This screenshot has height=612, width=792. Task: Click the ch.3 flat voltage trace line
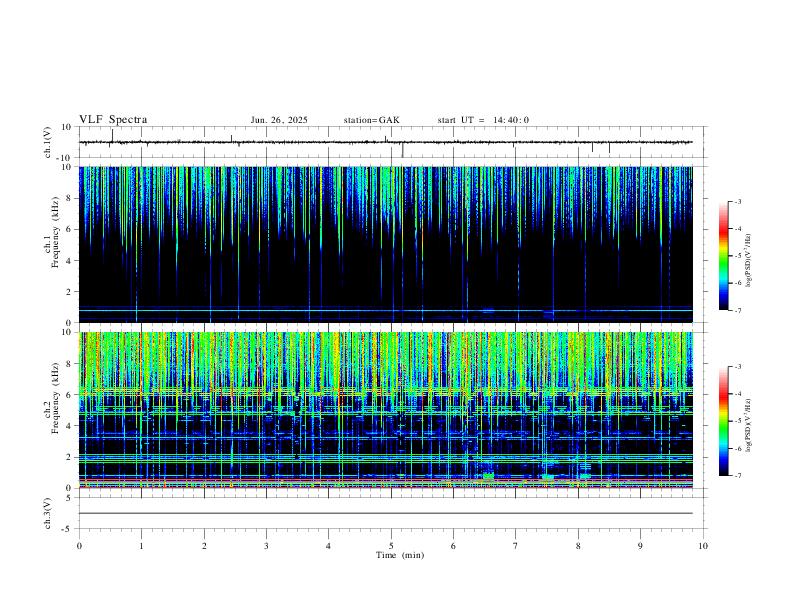(385, 513)
